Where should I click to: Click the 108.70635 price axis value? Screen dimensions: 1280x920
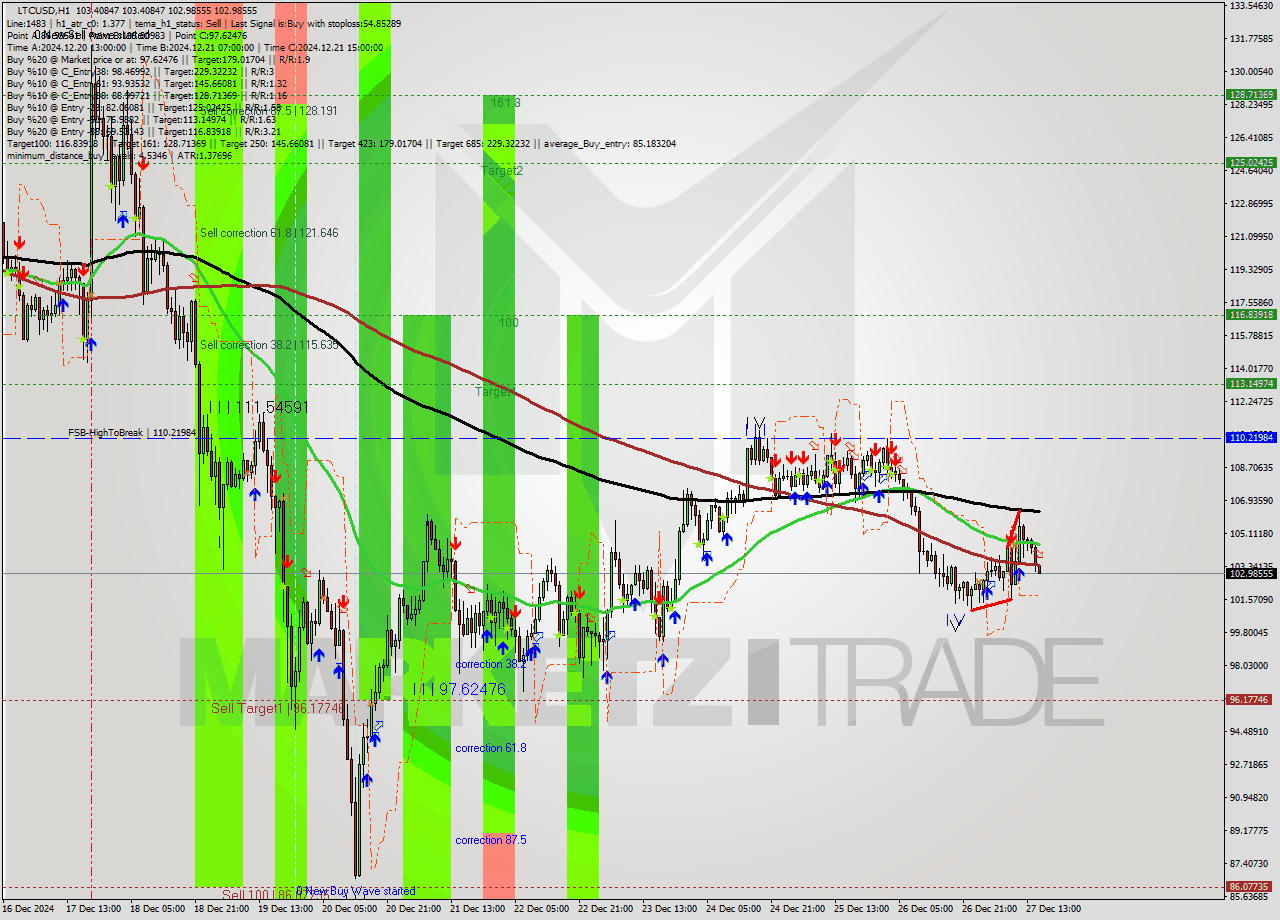point(1251,468)
